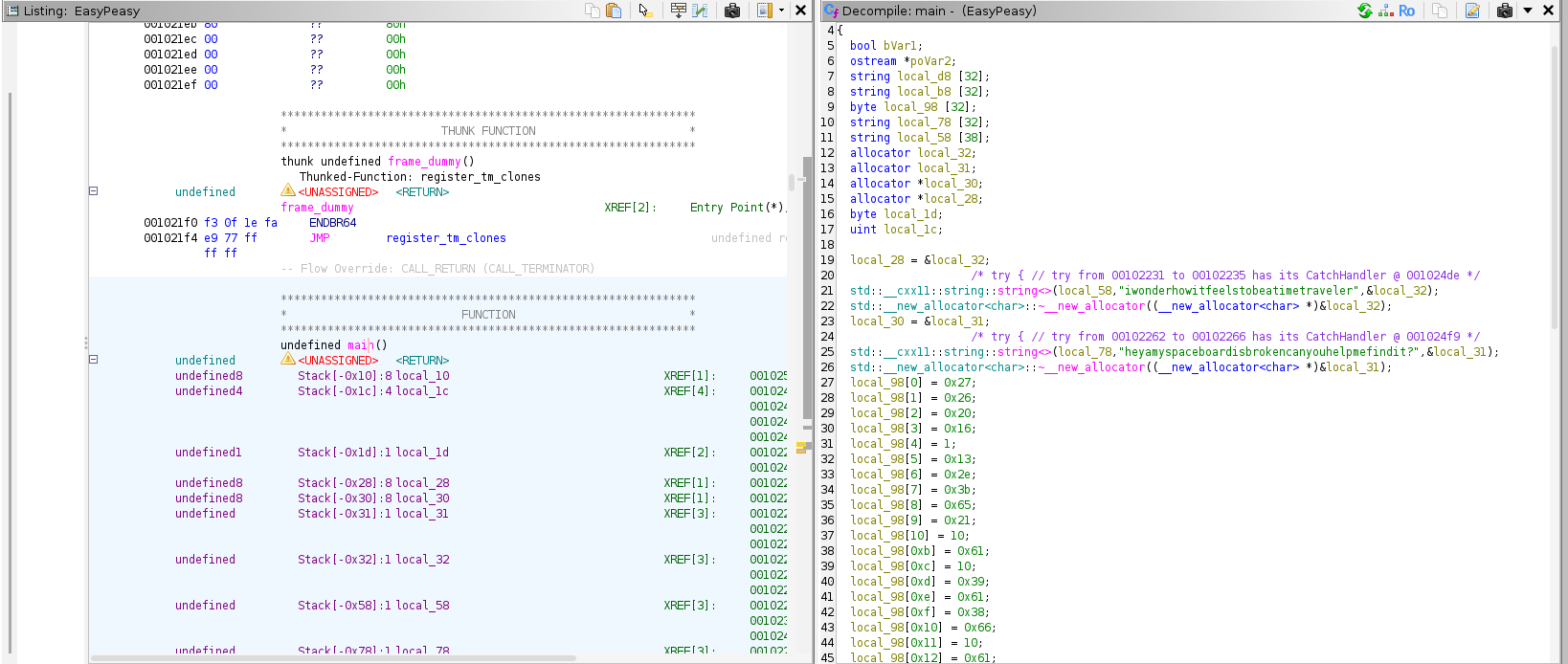Take a snapshot of the Decompile window

click(1504, 11)
